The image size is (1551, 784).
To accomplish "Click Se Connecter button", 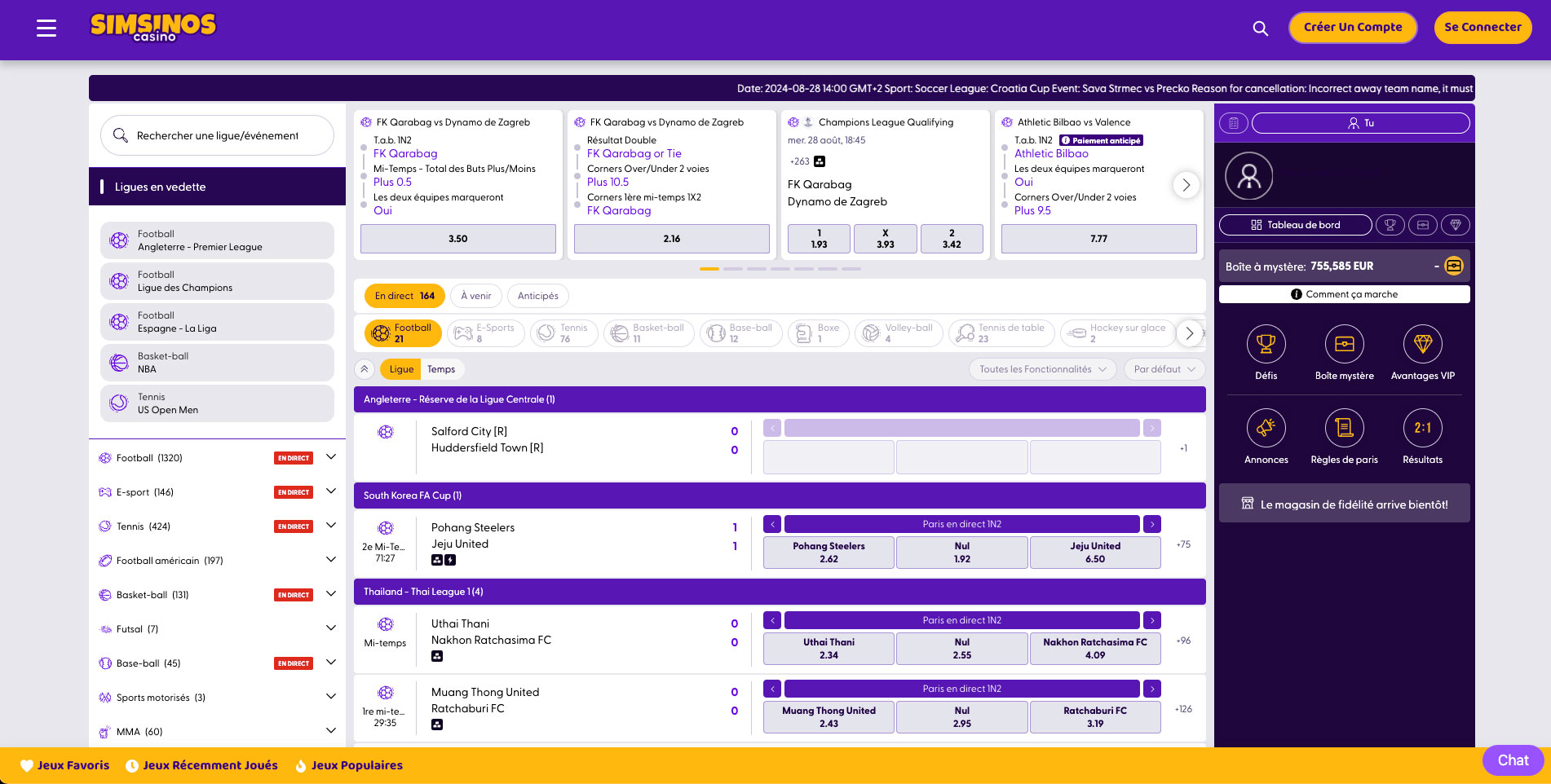I will pos(1483,27).
